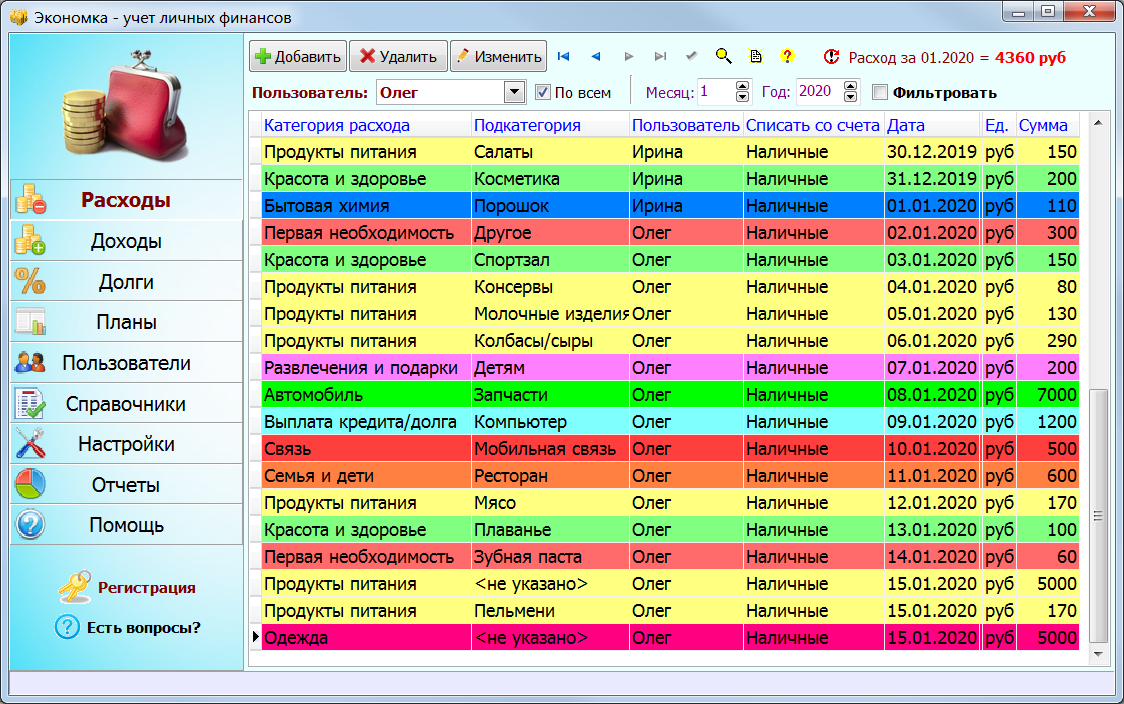Click the Долги percent icon
This screenshot has height=704, width=1124.
(x=30, y=281)
